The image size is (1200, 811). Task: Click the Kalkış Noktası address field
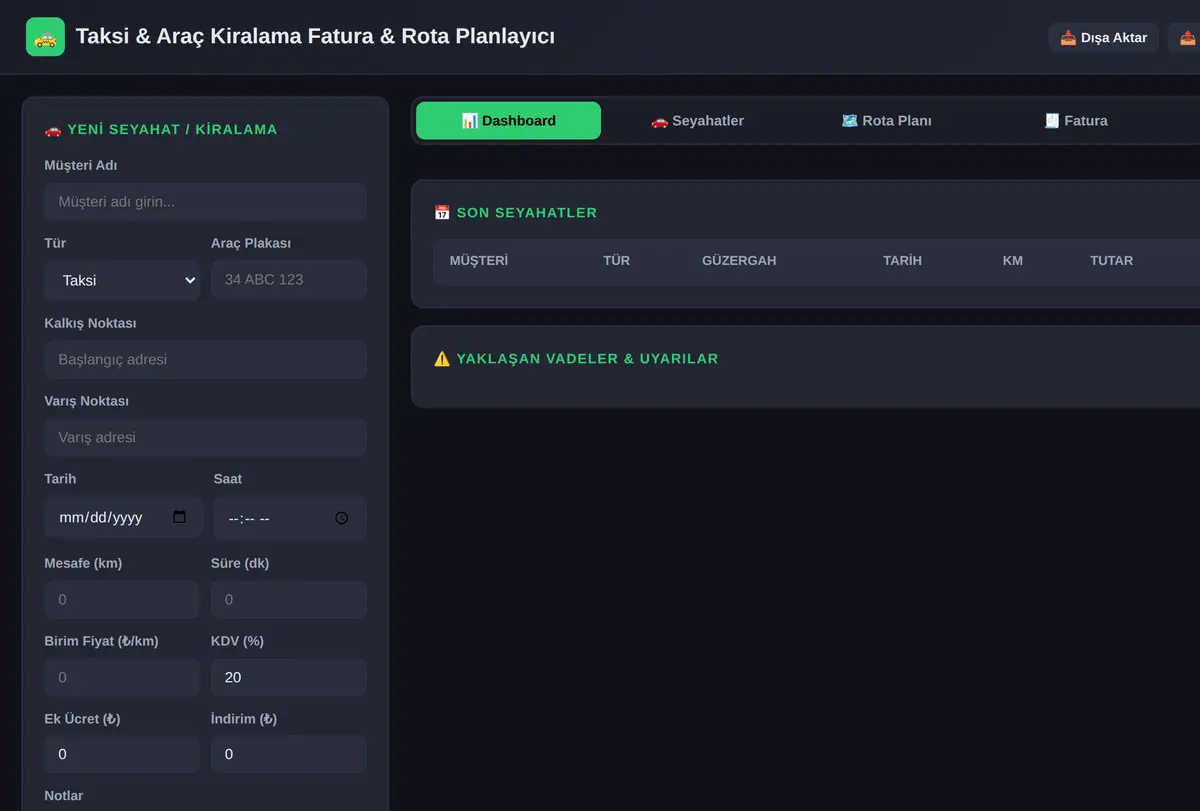point(205,360)
